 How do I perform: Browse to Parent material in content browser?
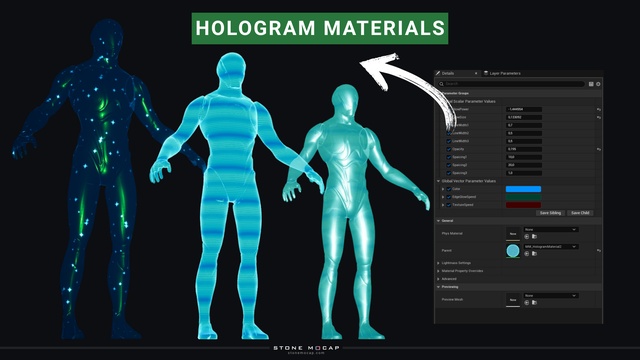tap(534, 253)
